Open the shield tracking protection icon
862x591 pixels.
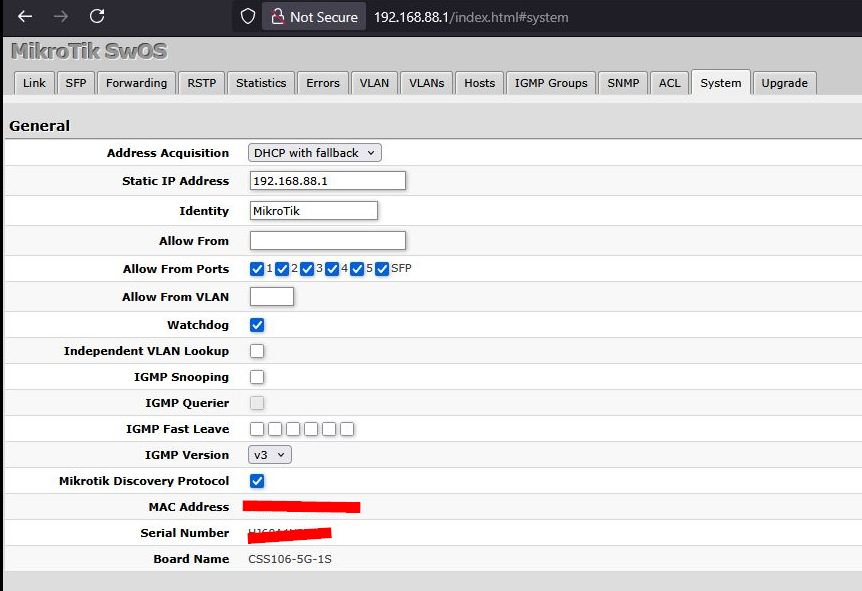(x=248, y=16)
